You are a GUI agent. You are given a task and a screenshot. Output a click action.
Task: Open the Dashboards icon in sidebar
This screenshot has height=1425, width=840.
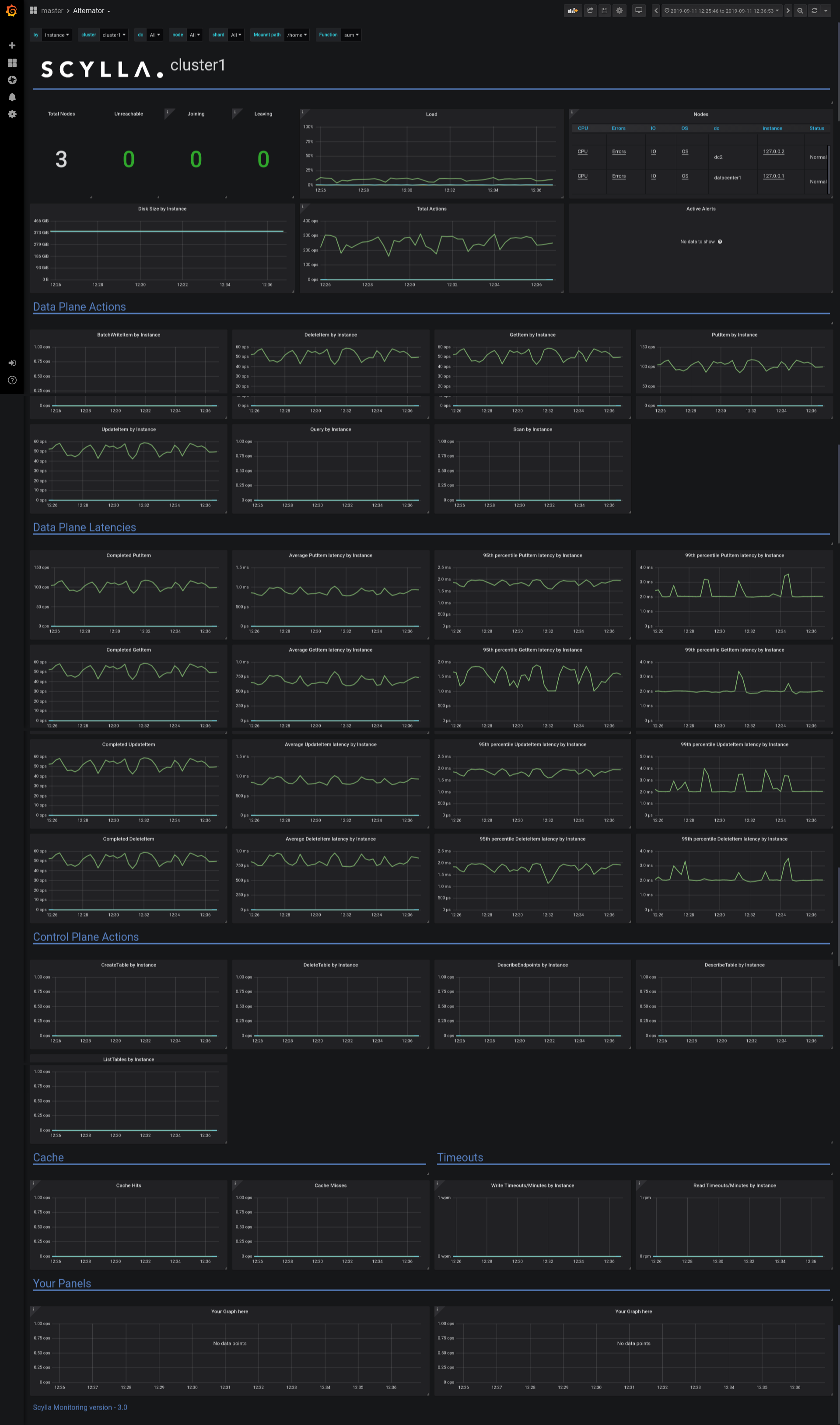click(12, 62)
